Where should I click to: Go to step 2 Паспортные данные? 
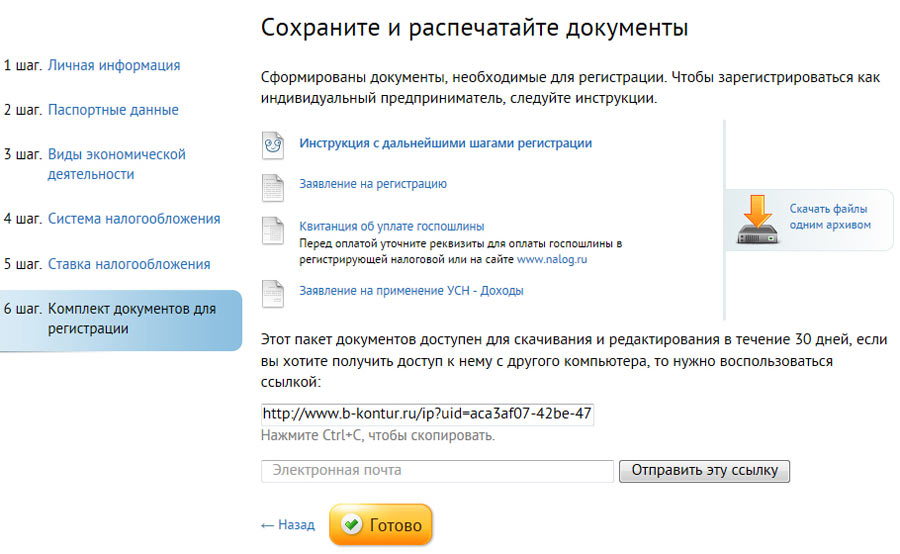[113, 110]
